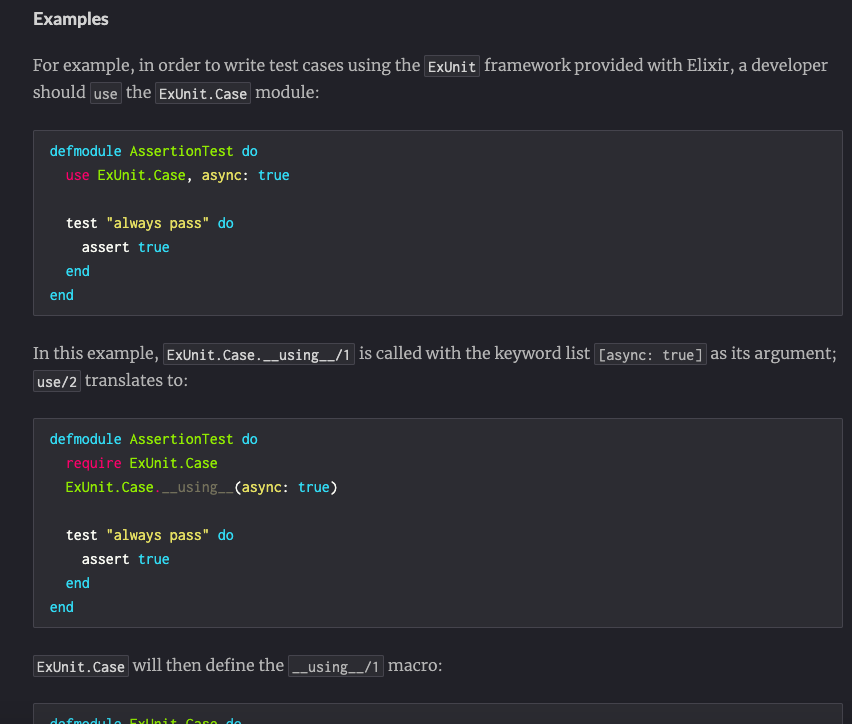Open the ExUnit.Case link in the intro paragraph

(203, 93)
